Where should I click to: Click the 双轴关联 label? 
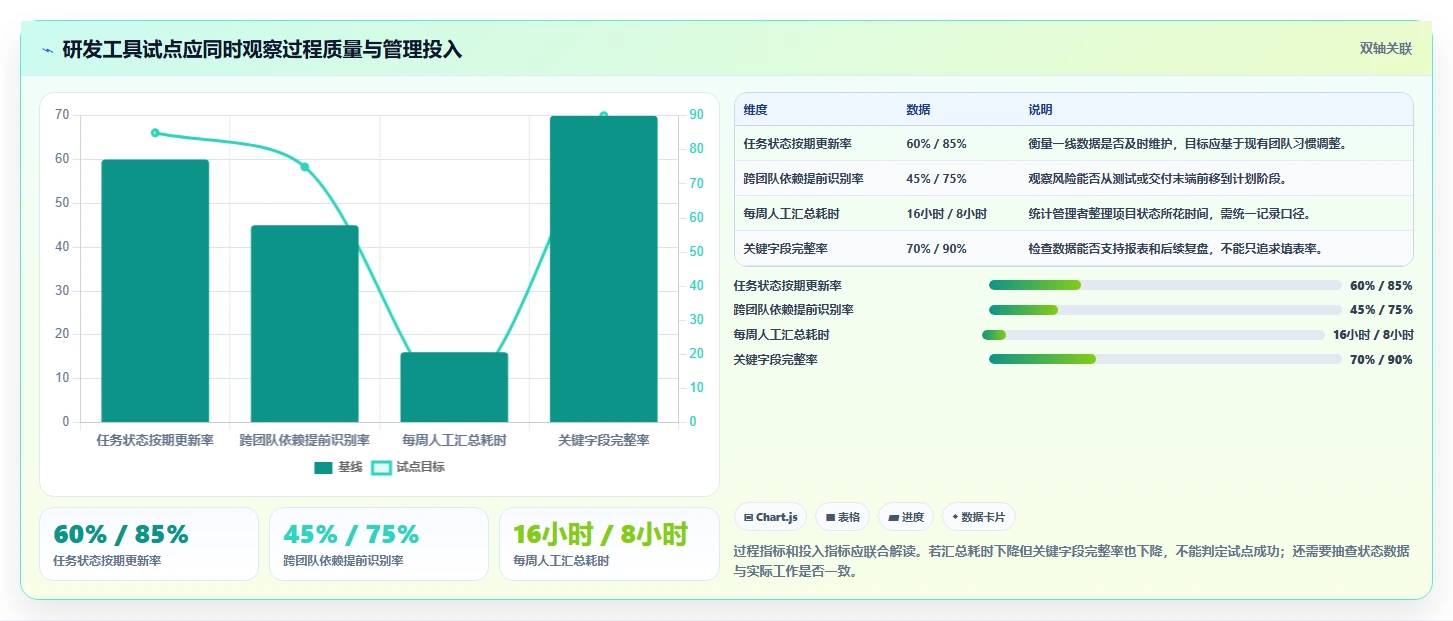coord(1385,49)
